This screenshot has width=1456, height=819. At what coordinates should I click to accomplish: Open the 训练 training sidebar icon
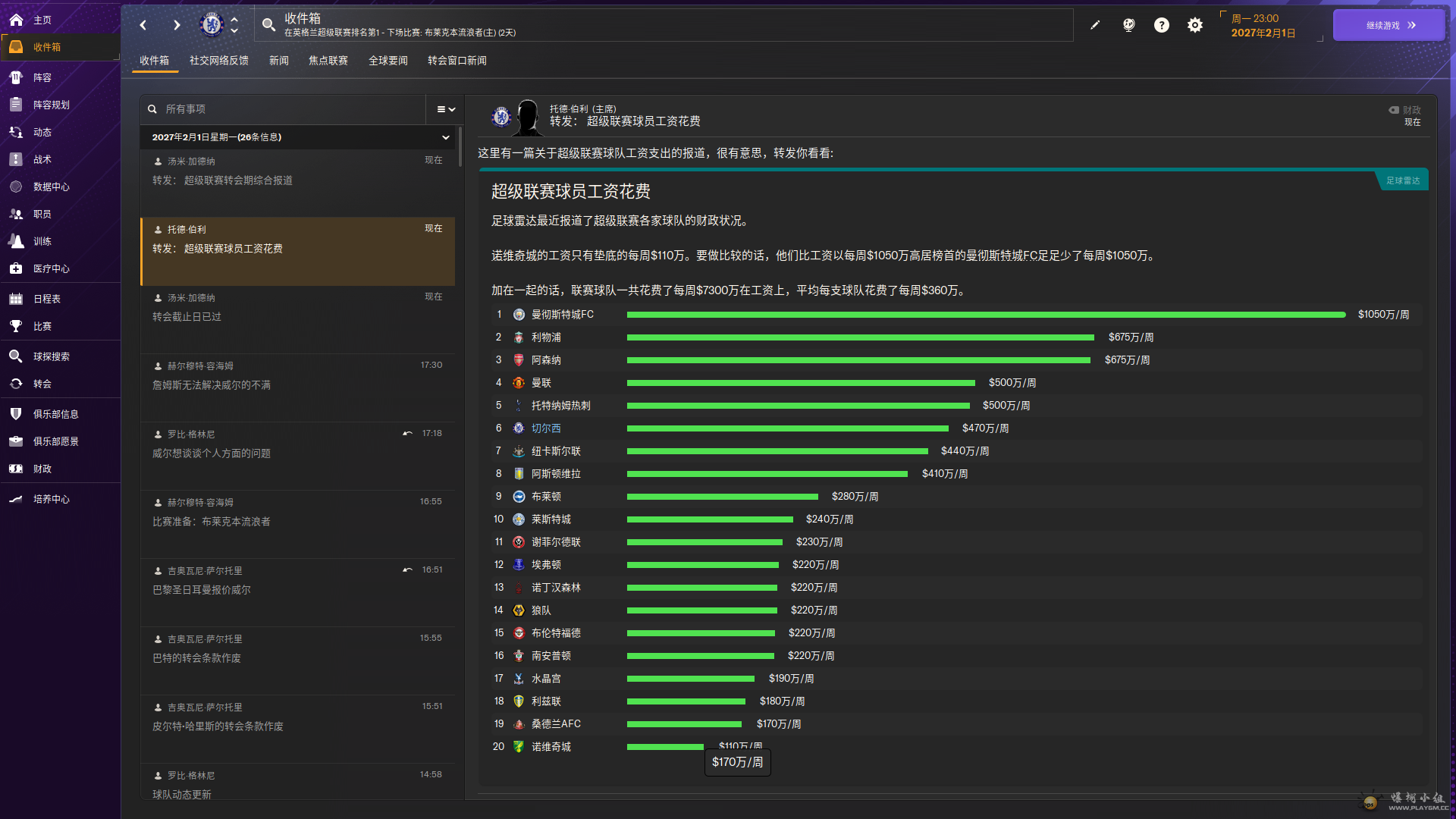(16, 241)
